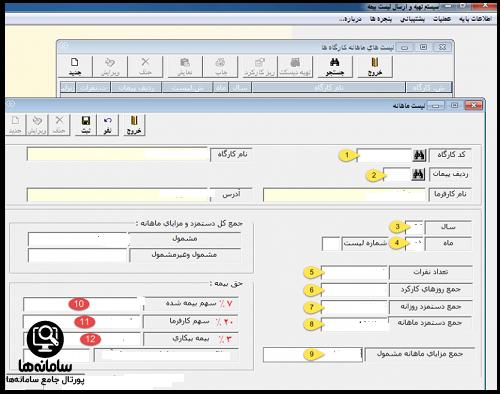This screenshot has width=500, height=394.
Task: Maximize the لیست ماهانه window
Action: click(454, 105)
